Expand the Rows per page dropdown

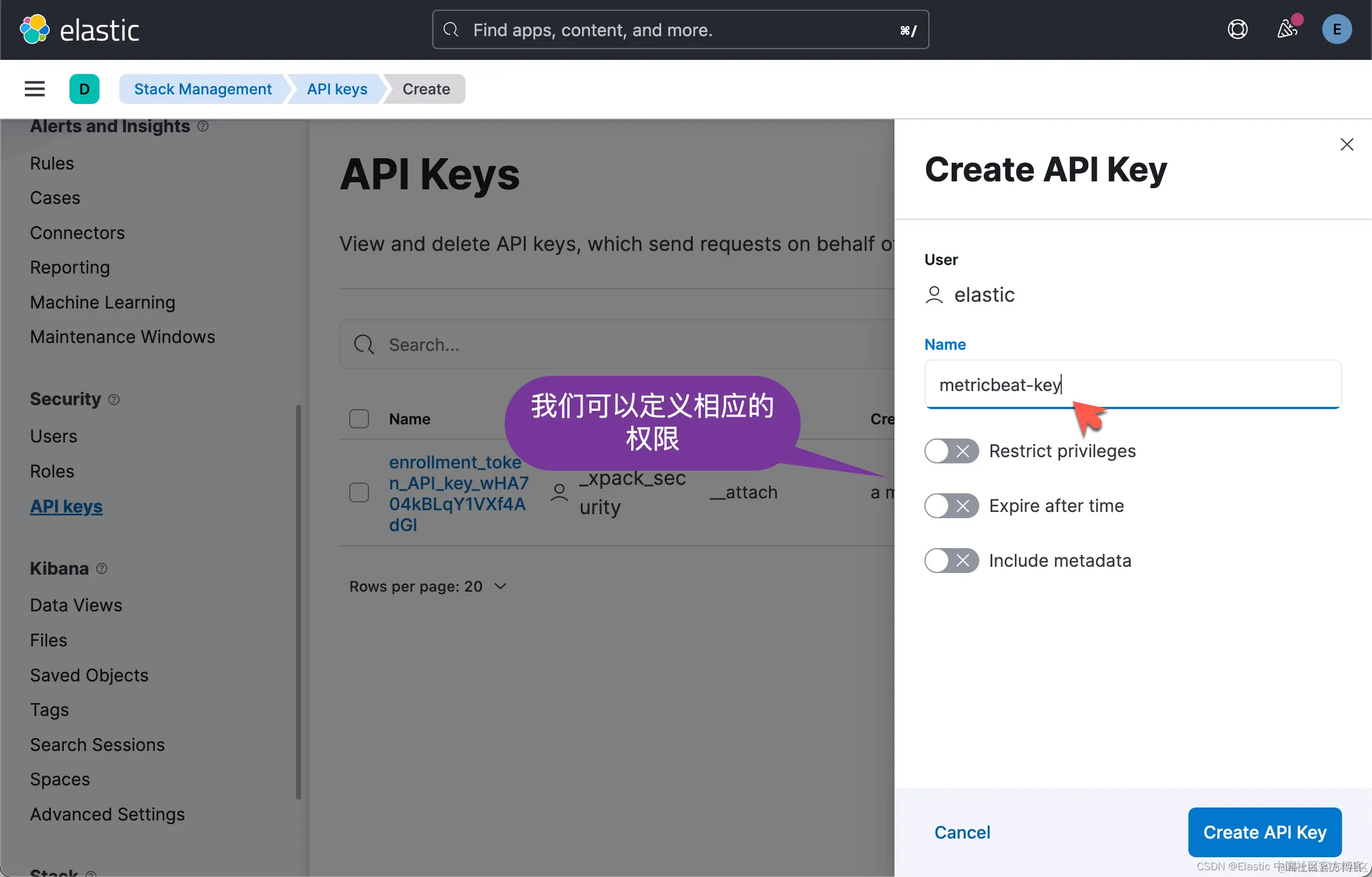(x=428, y=587)
